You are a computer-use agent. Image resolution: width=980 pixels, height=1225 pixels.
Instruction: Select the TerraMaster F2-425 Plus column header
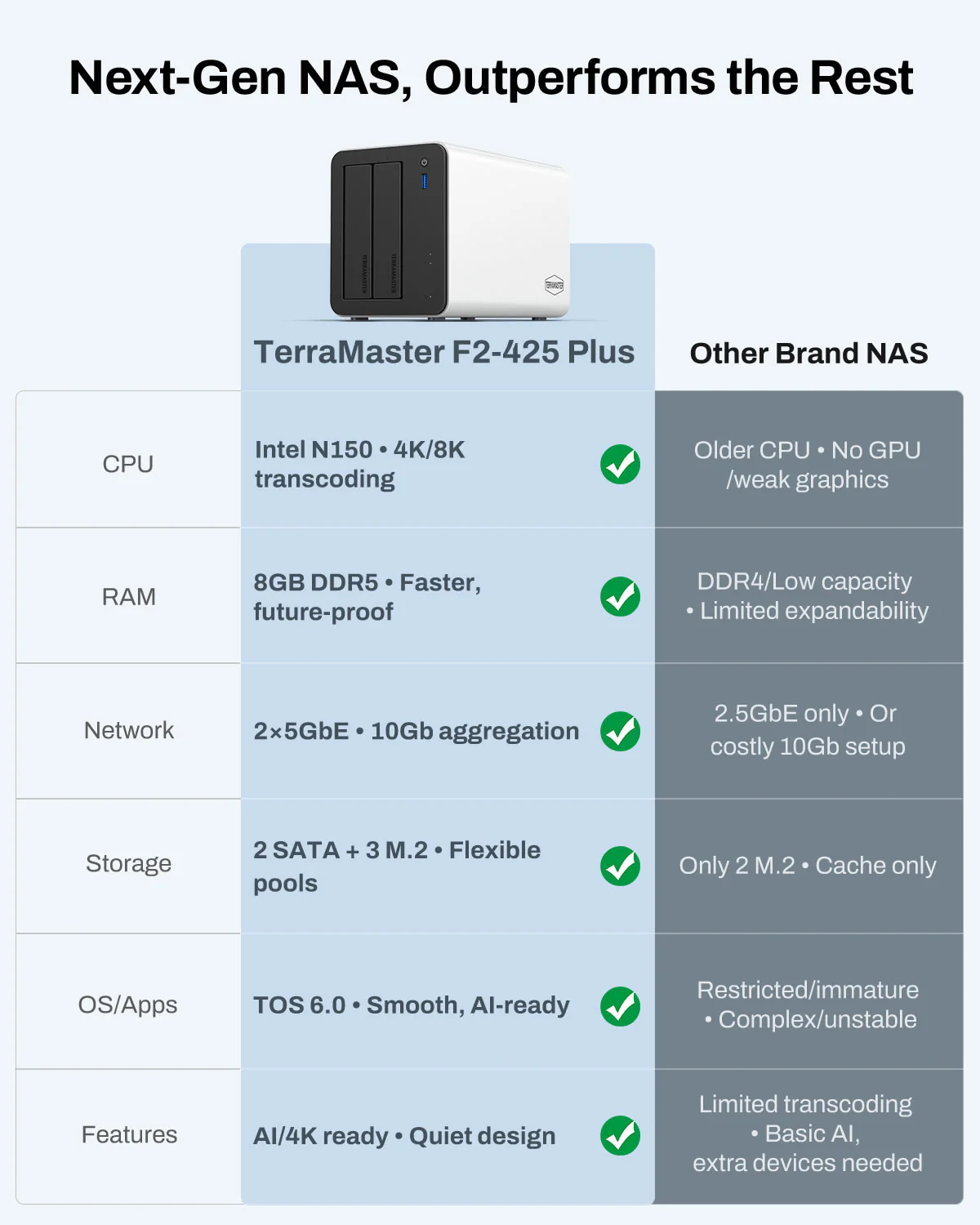444,352
